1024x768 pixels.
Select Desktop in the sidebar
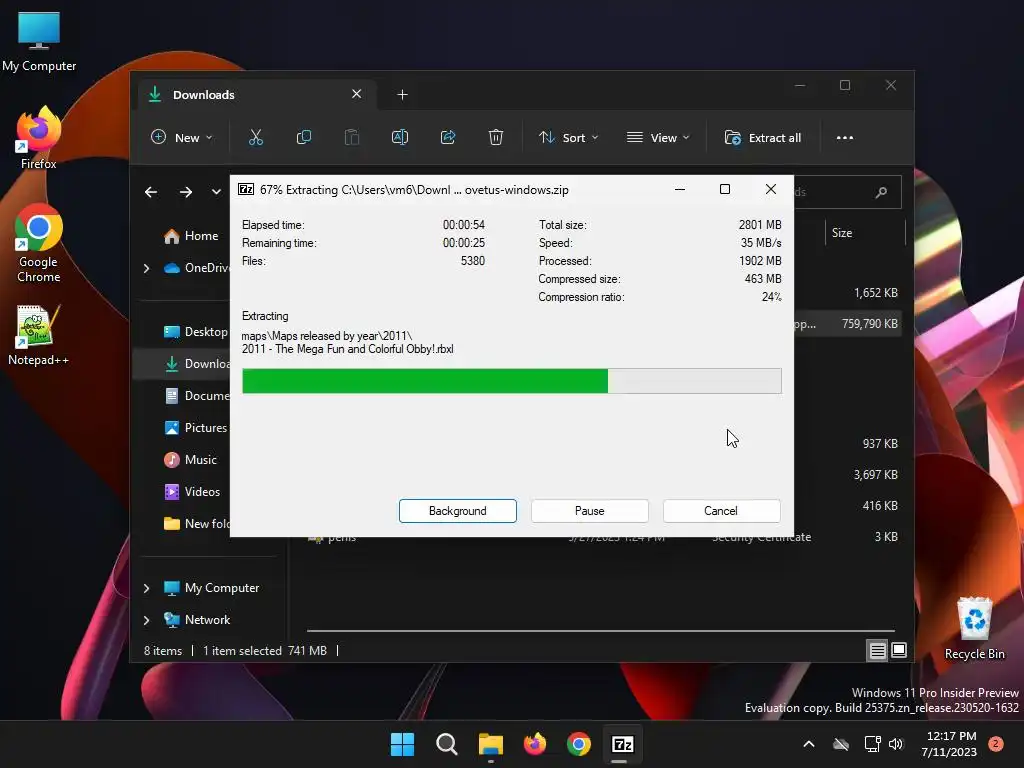(196, 332)
